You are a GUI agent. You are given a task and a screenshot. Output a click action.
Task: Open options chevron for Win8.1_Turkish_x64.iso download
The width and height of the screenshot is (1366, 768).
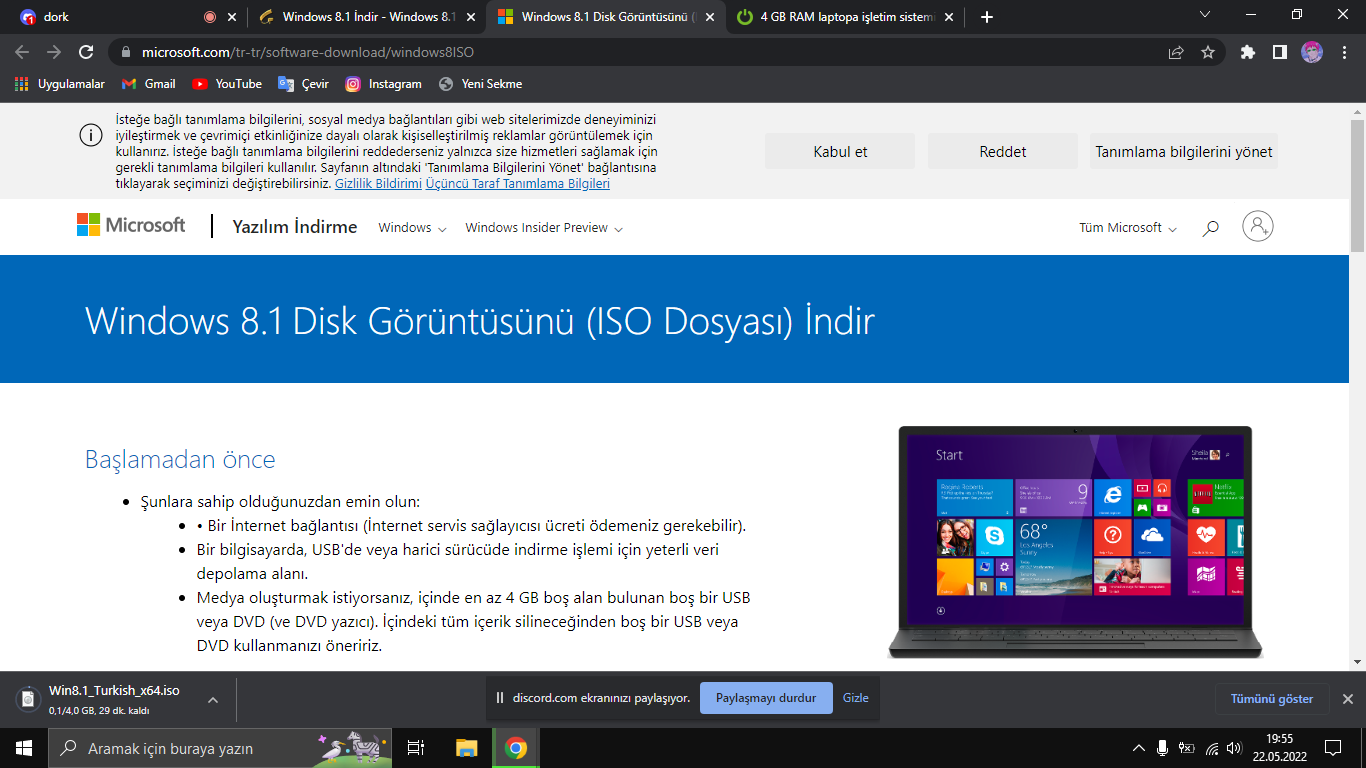click(x=213, y=700)
